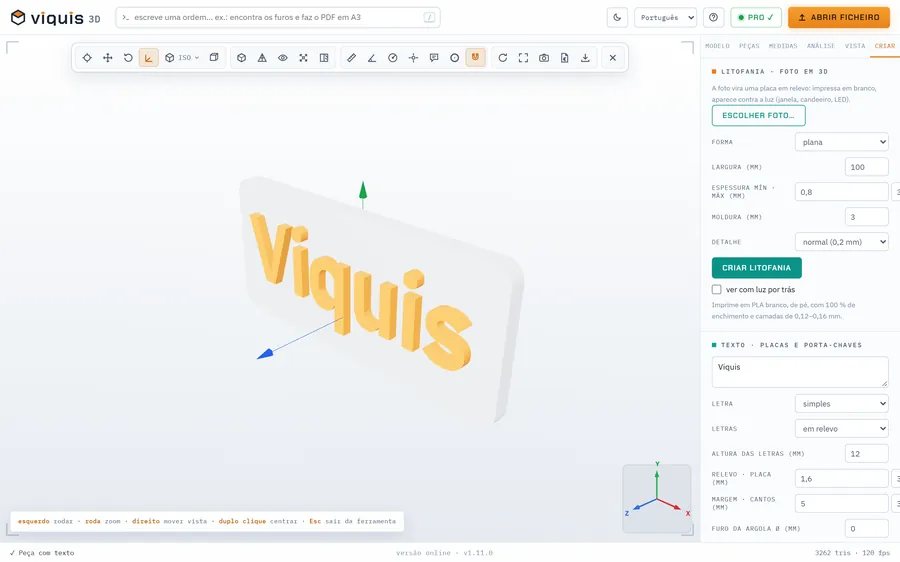This screenshot has width=900, height=562.
Task: Click the section panel icon
Action: click(x=324, y=57)
